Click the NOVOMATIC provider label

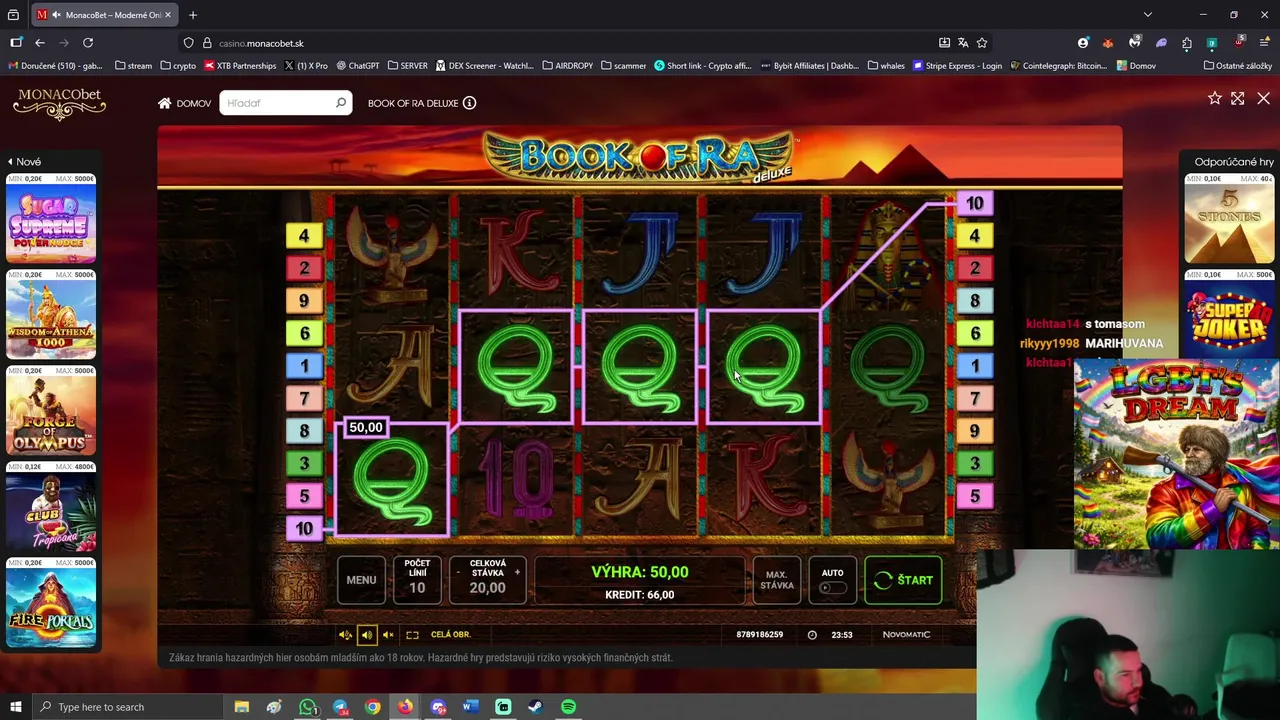click(x=906, y=635)
